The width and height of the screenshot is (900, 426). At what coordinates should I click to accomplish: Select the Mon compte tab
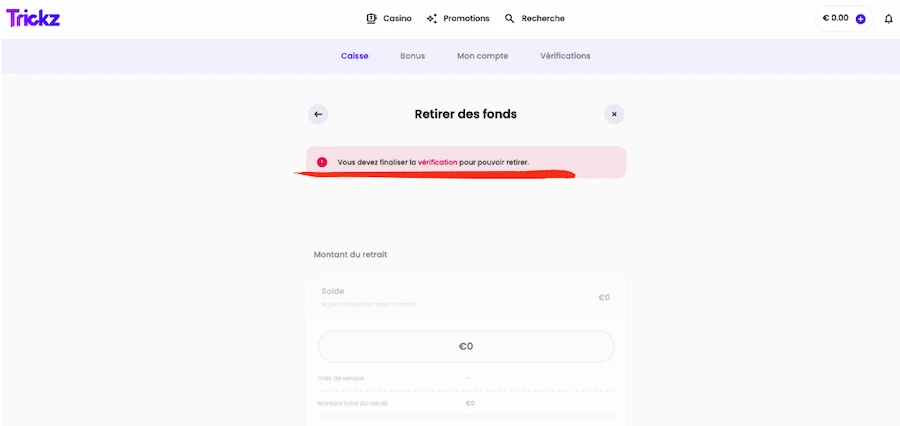[482, 56]
